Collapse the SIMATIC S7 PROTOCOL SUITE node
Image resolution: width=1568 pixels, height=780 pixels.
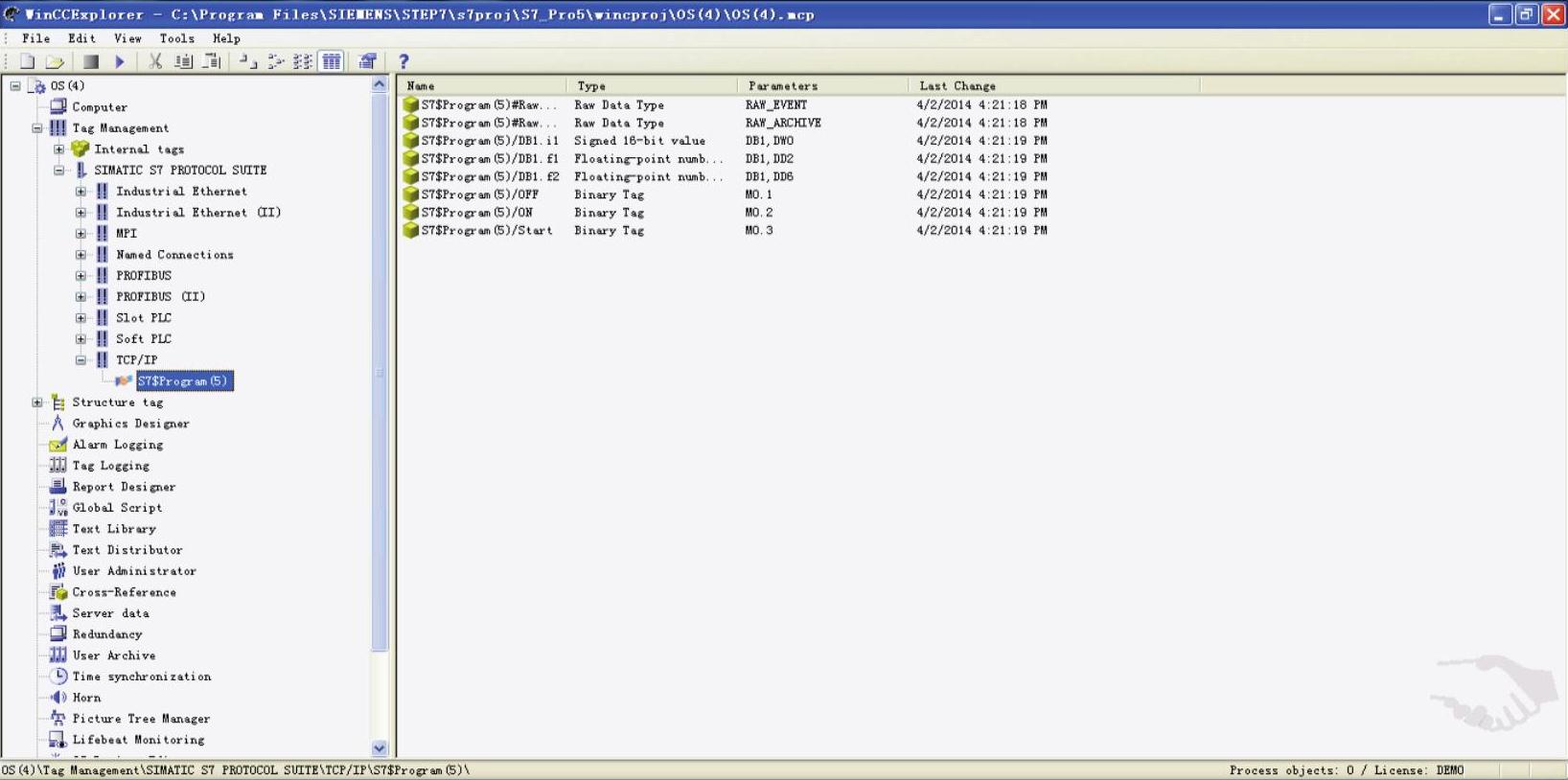(59, 171)
